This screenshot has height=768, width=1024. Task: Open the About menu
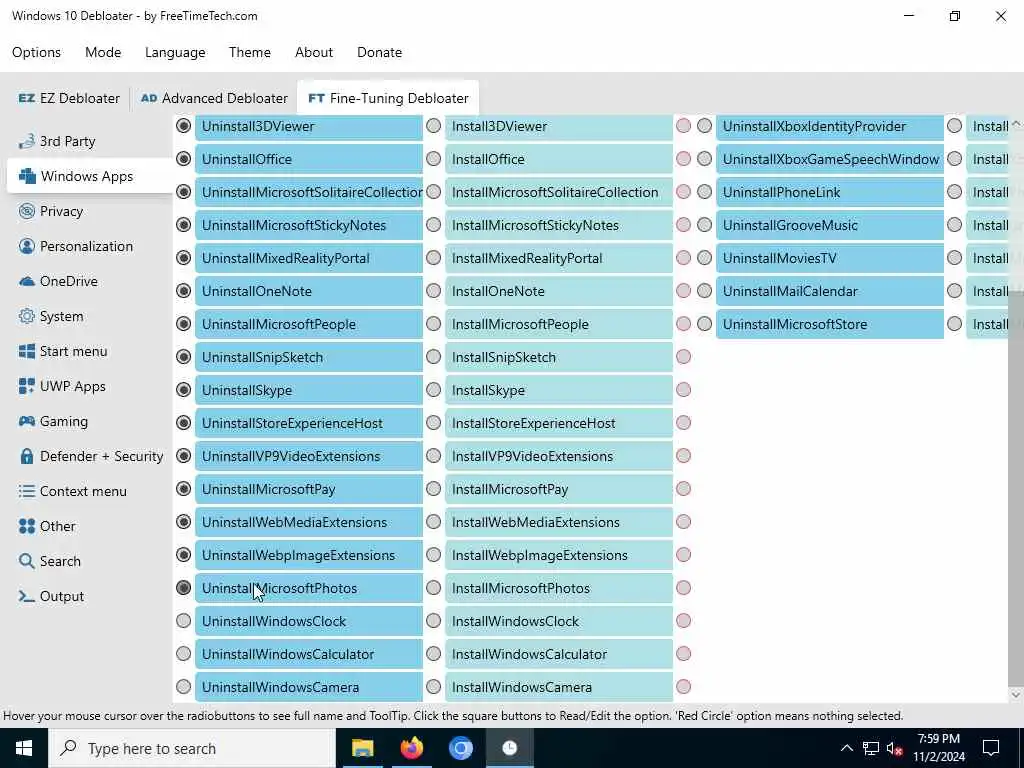pos(314,52)
